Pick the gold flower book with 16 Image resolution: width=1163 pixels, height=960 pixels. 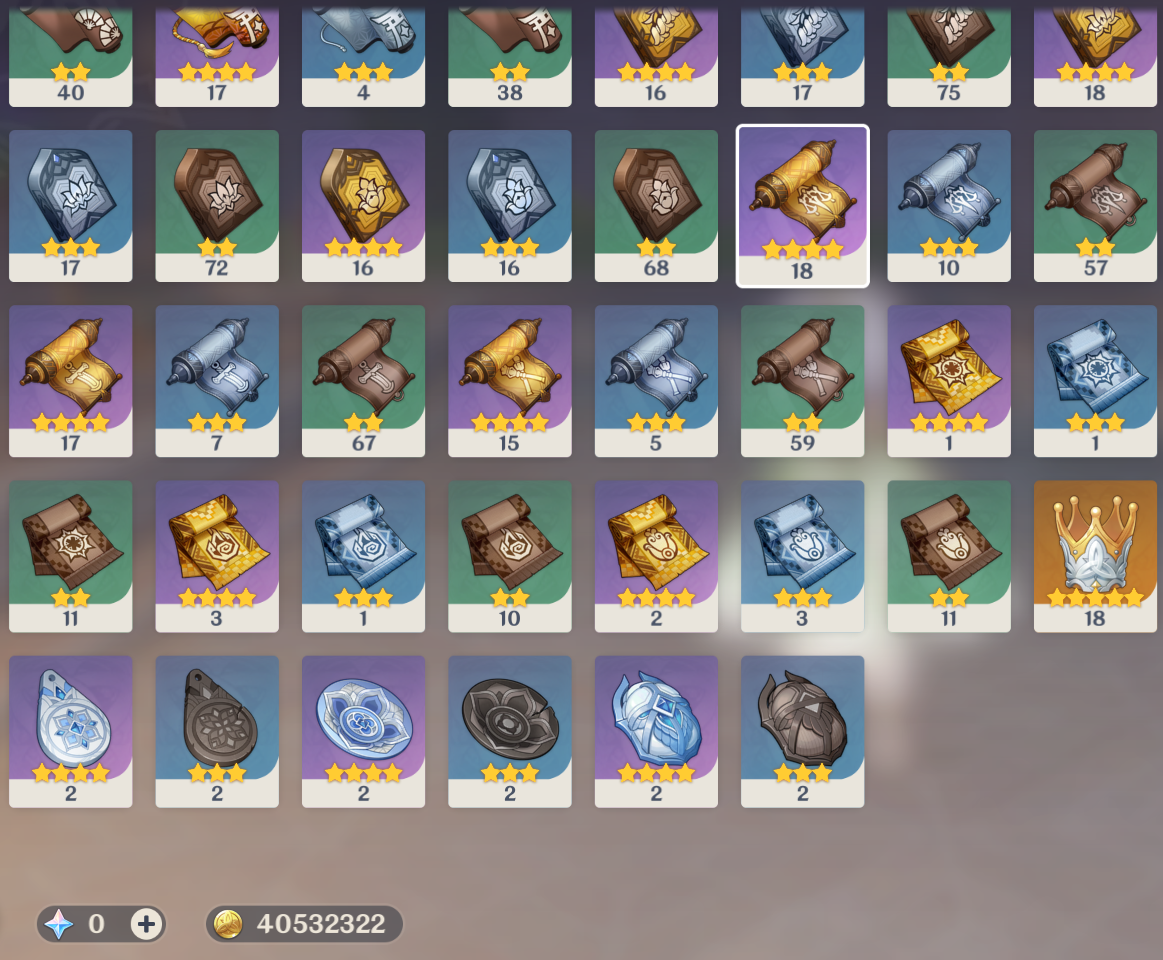click(x=363, y=206)
